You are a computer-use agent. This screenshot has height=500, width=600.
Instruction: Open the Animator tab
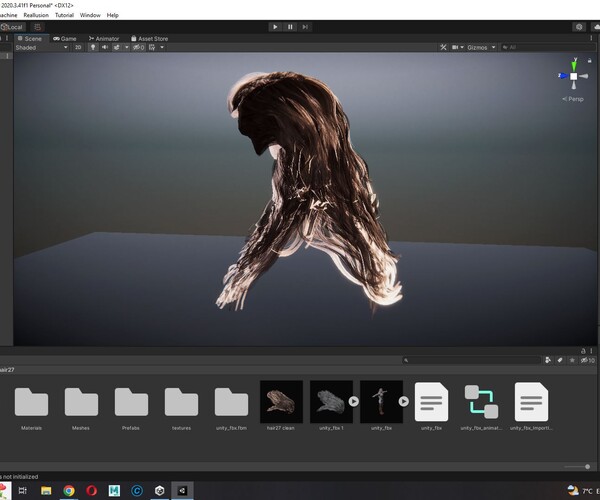click(104, 39)
